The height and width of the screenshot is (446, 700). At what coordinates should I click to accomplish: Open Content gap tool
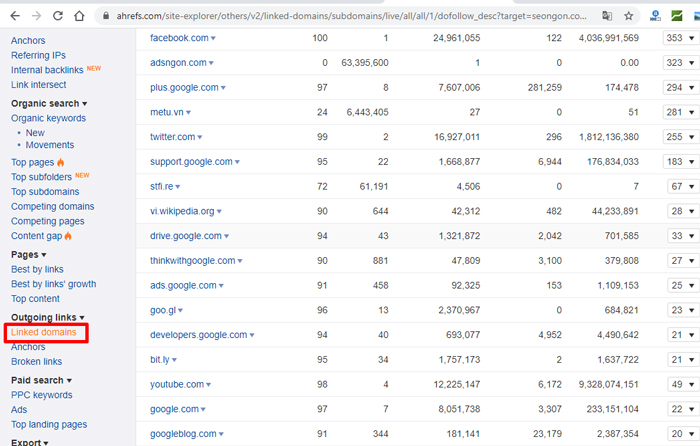(37, 236)
